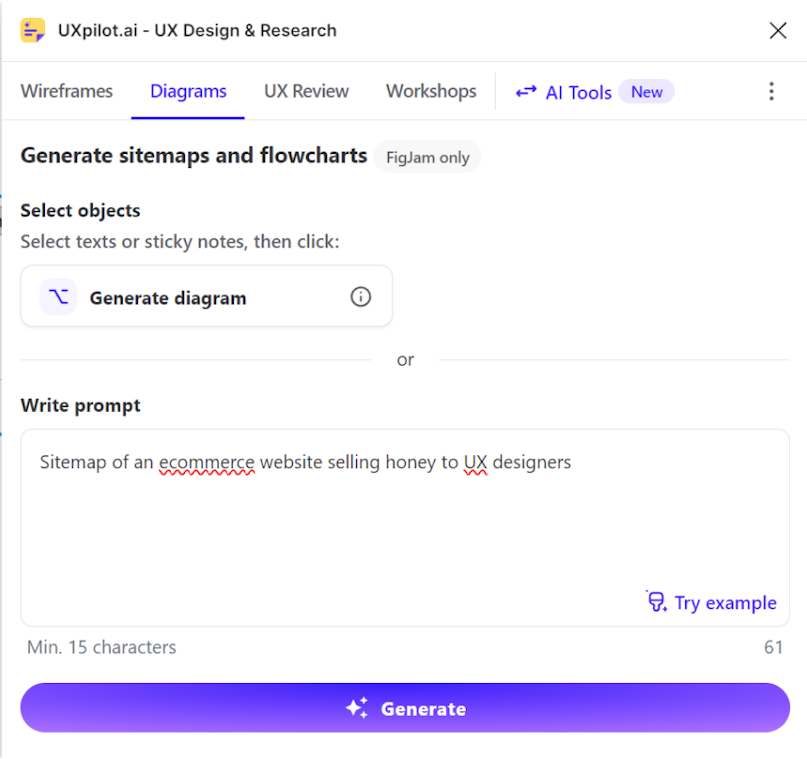Click the AI Tools arrows icon

pos(526,92)
